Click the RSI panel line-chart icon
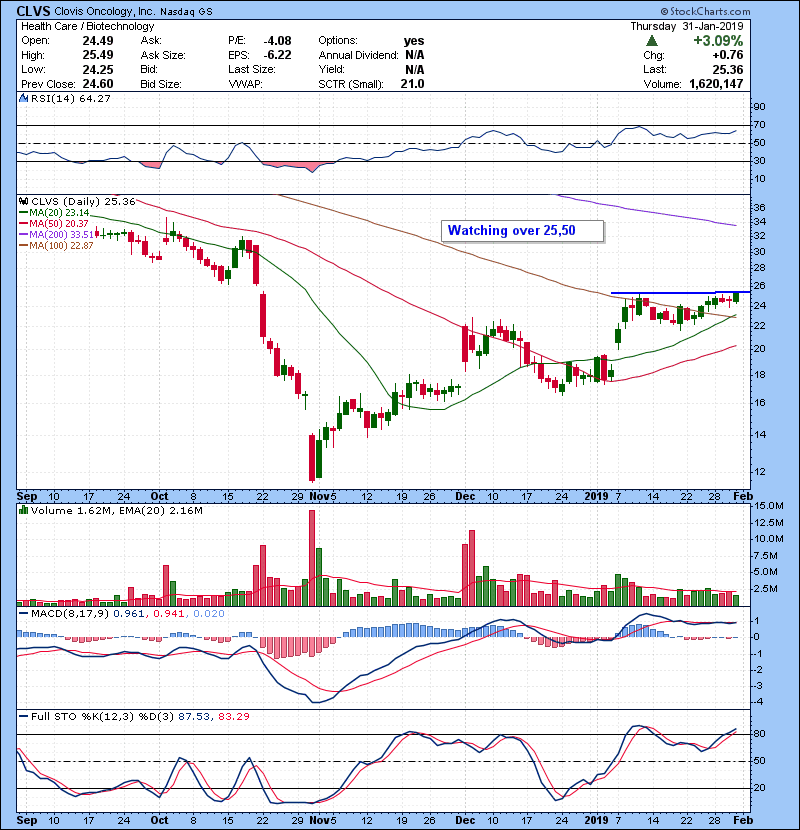Viewport: 800px width, 830px height. click(23, 98)
